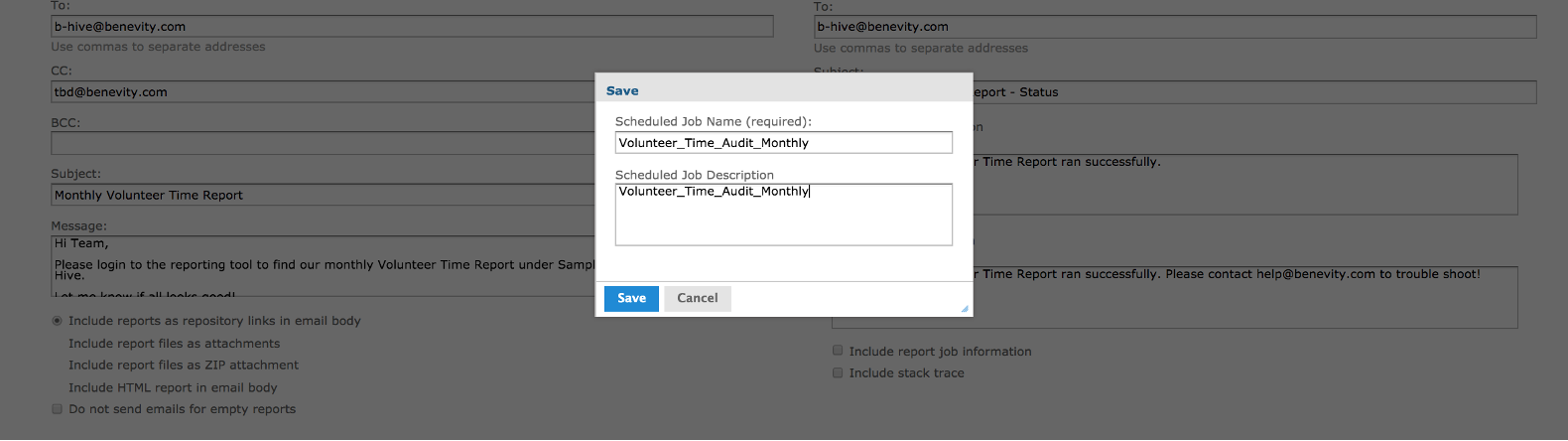The width and height of the screenshot is (1568, 441).
Task: Click the To field beside the CC section
Action: pos(411,27)
